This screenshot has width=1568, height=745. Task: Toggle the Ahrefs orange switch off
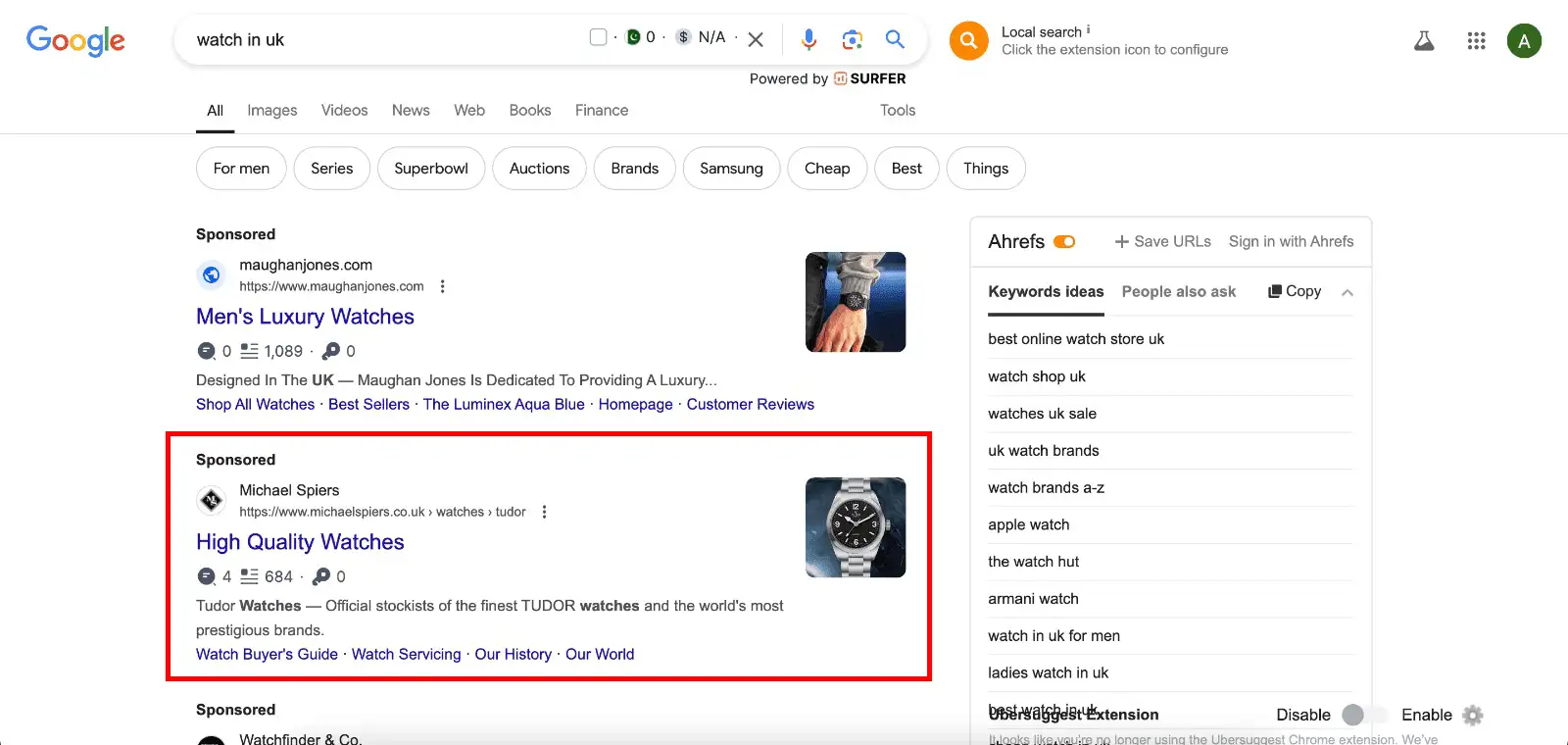pyautogui.click(x=1064, y=242)
